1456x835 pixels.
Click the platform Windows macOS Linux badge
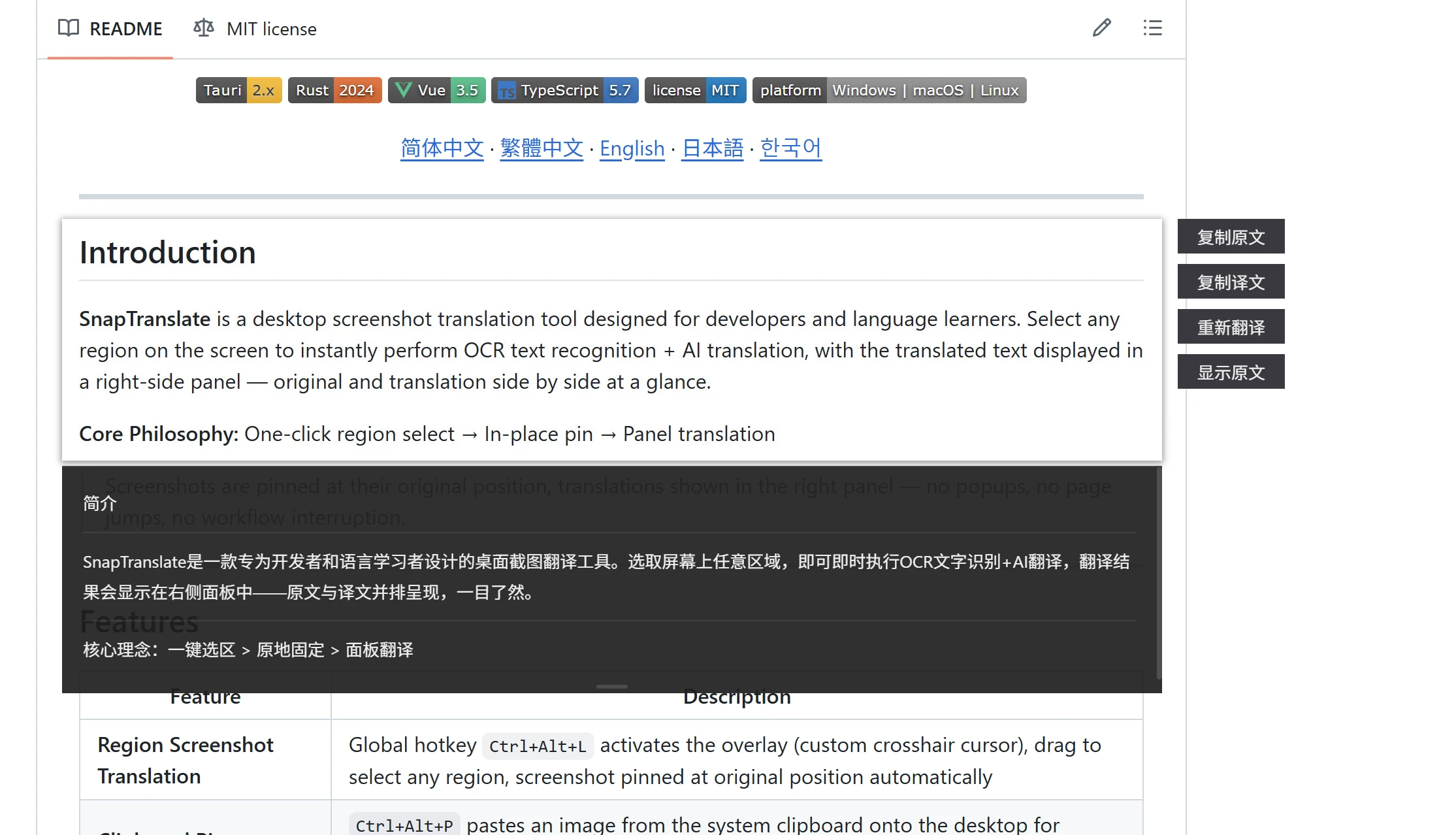point(890,90)
